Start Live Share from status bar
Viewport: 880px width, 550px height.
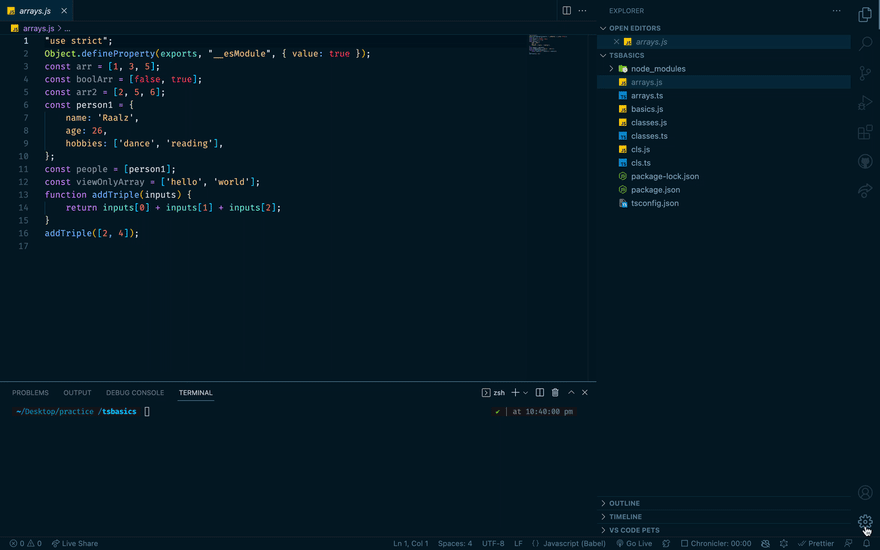pyautogui.click(x=75, y=543)
